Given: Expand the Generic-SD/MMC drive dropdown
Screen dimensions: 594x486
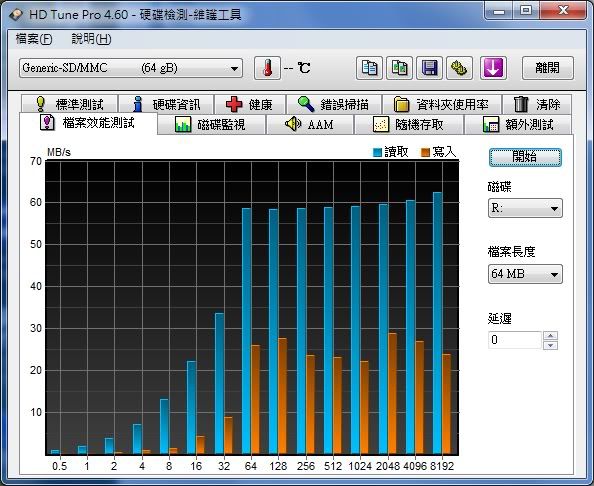Looking at the screenshot, I should [x=131, y=68].
